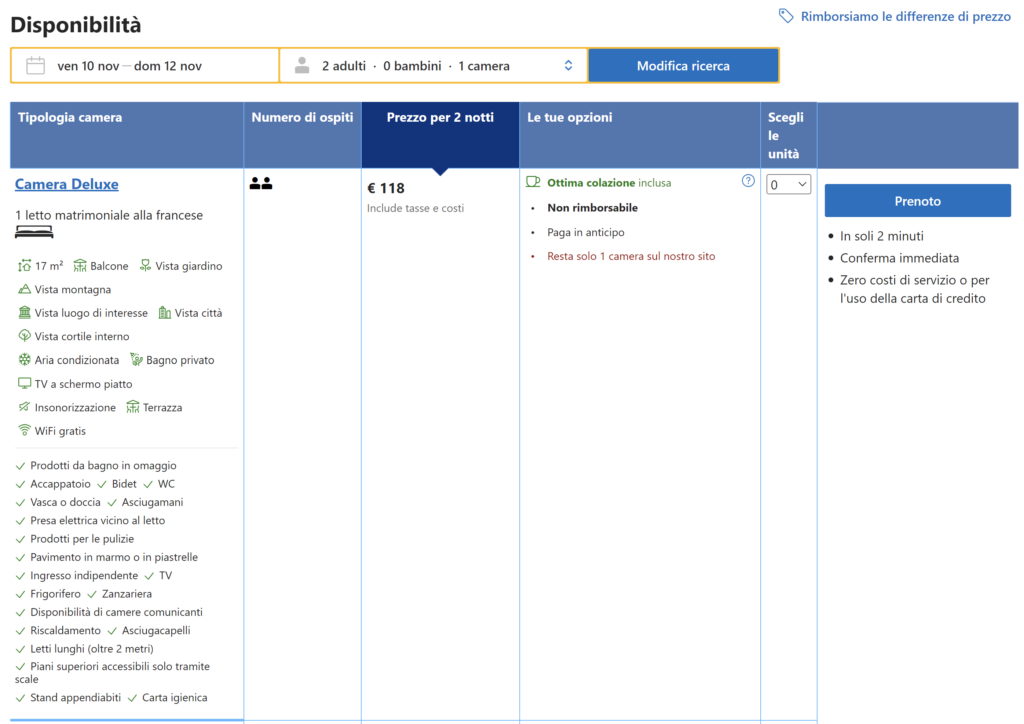The width and height of the screenshot is (1024, 724).
Task: Click the 'Tipologia camera' column header
Action: click(x=70, y=118)
